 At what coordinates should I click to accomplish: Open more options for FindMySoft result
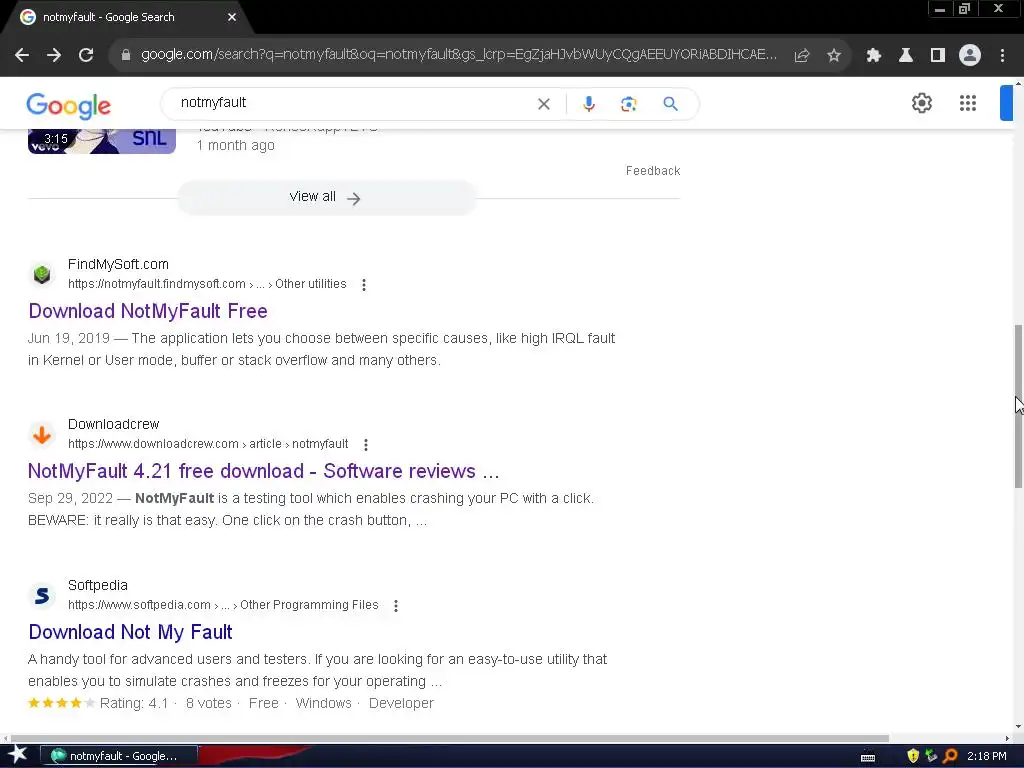(x=364, y=285)
